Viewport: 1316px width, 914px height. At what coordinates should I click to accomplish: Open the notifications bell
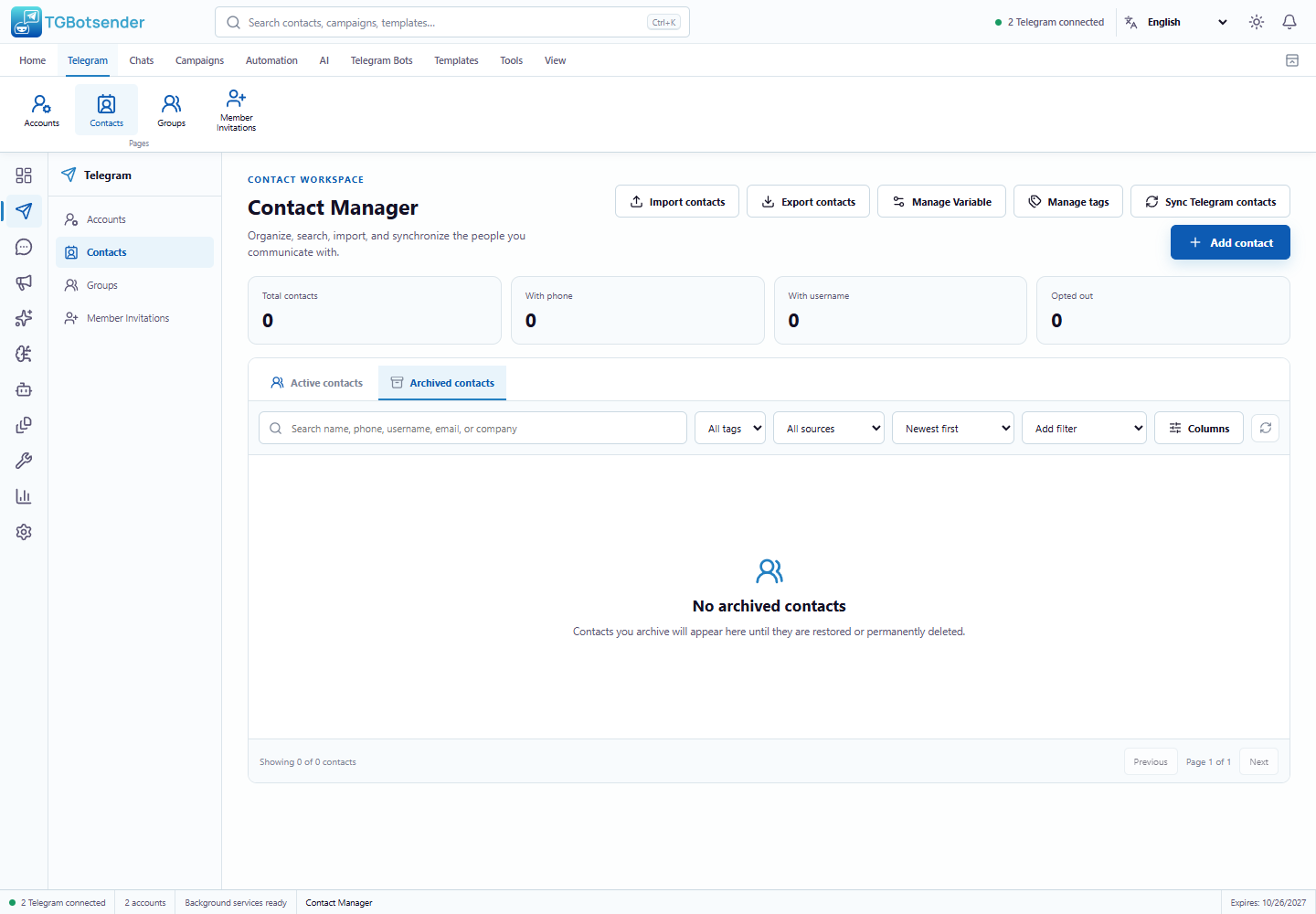click(x=1289, y=22)
